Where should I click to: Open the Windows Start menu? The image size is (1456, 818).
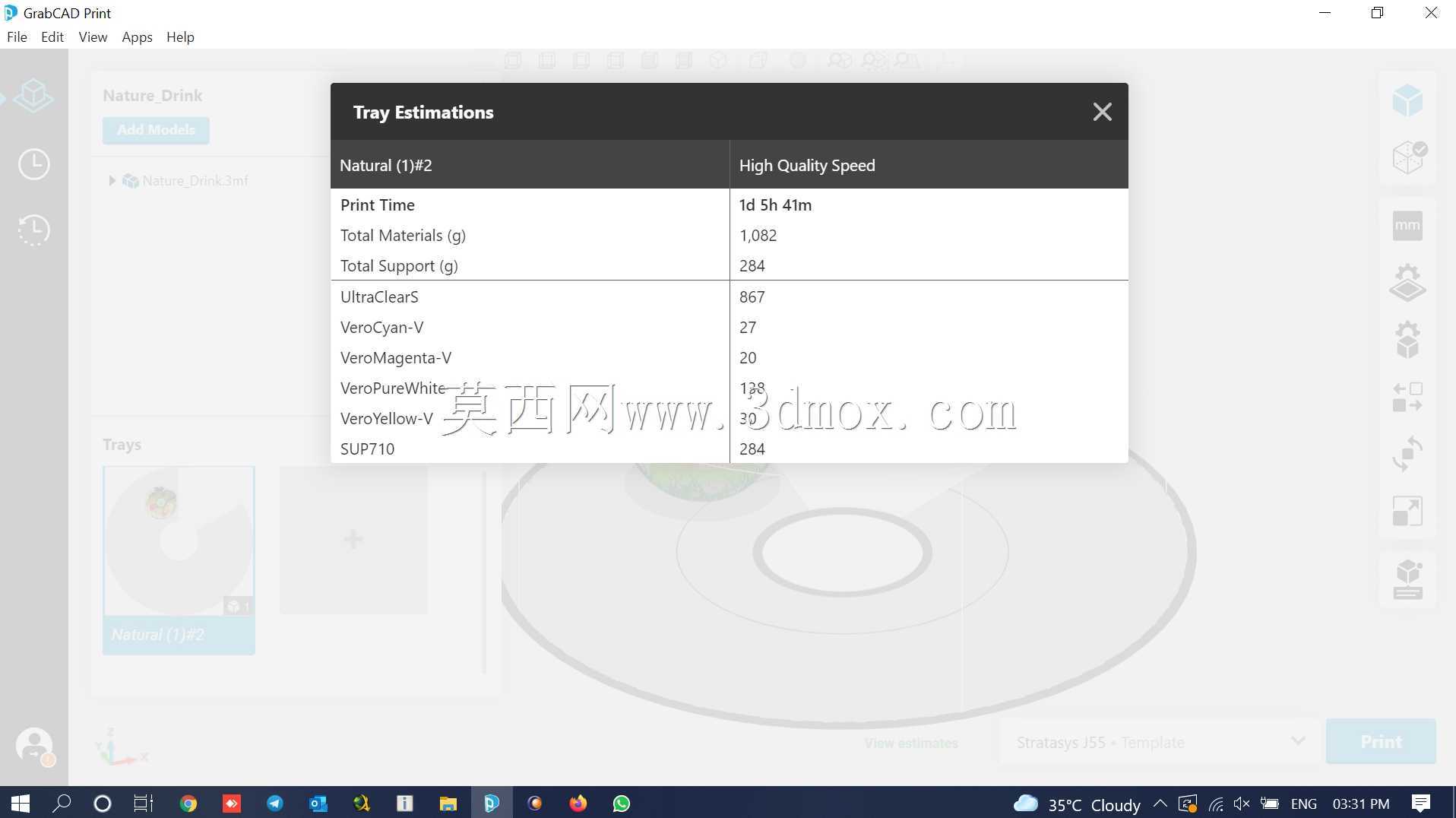20,803
